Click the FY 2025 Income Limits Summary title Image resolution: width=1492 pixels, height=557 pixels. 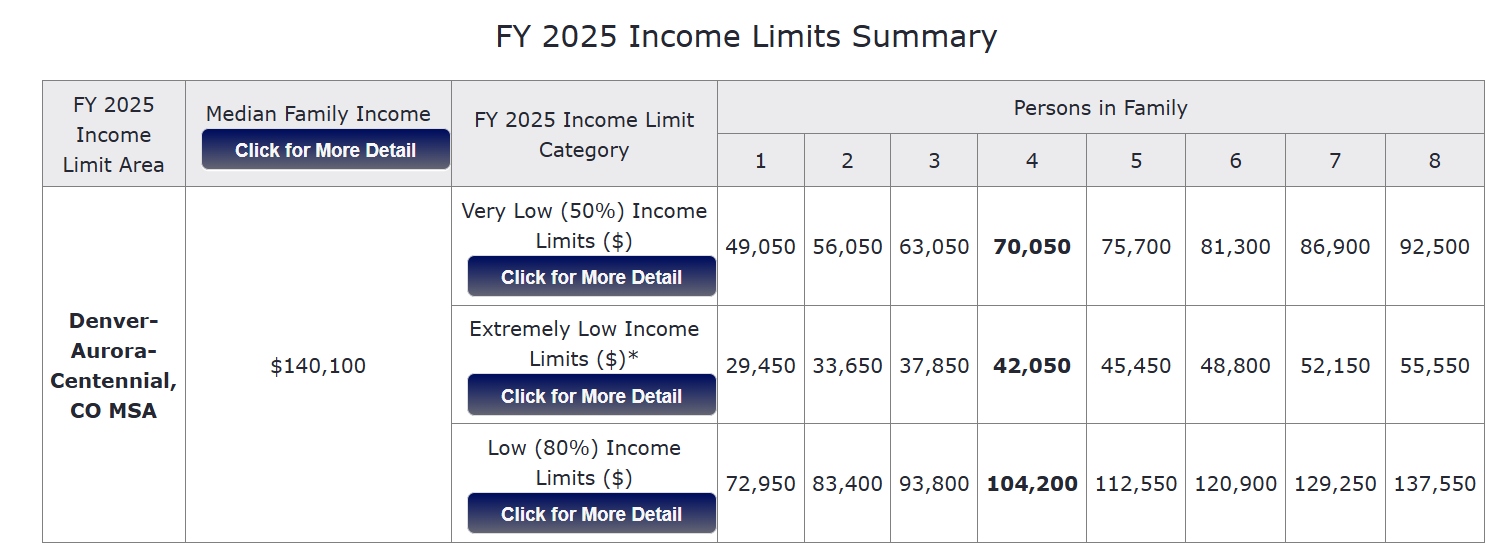tap(746, 37)
